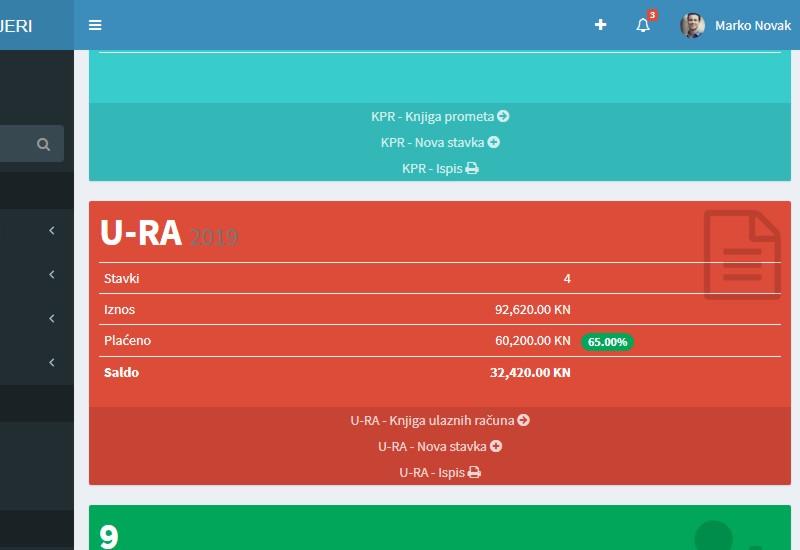Open KPR - Knjiga prometa link
This screenshot has width=800, height=550.
pos(440,116)
